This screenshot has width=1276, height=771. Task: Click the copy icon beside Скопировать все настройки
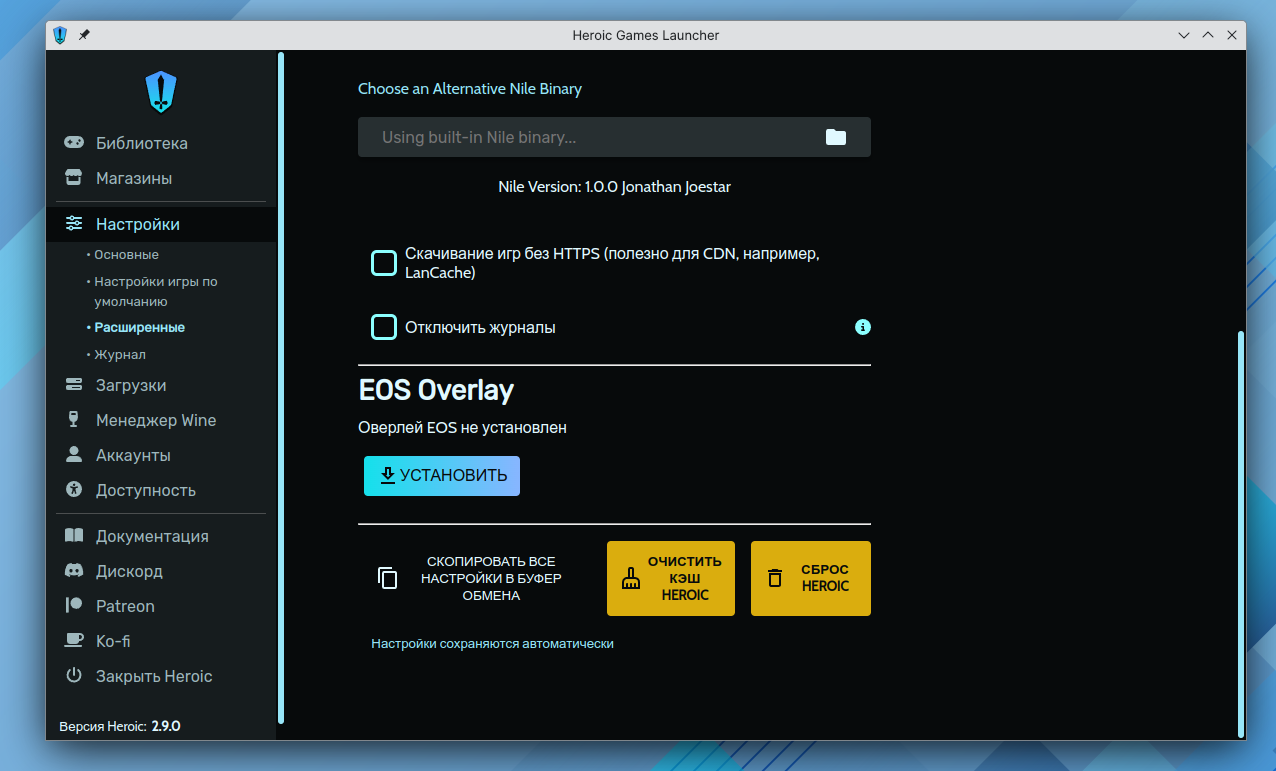388,578
